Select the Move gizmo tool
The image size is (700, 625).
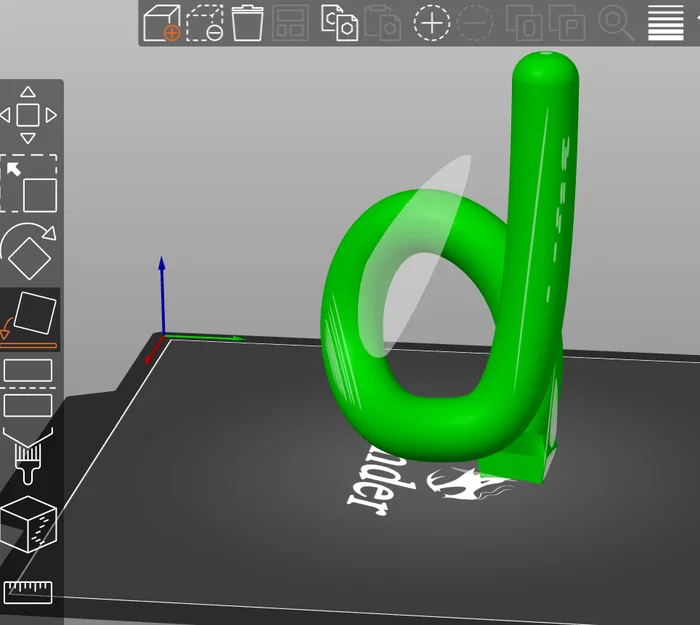(28, 115)
